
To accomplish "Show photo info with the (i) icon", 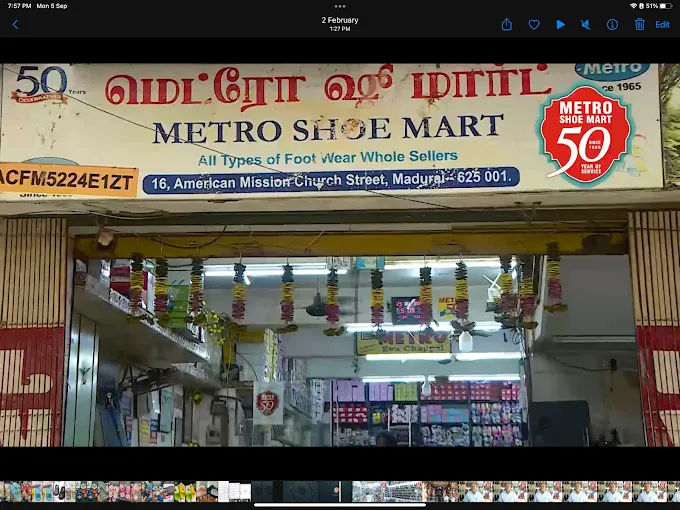I will pyautogui.click(x=612, y=25).
